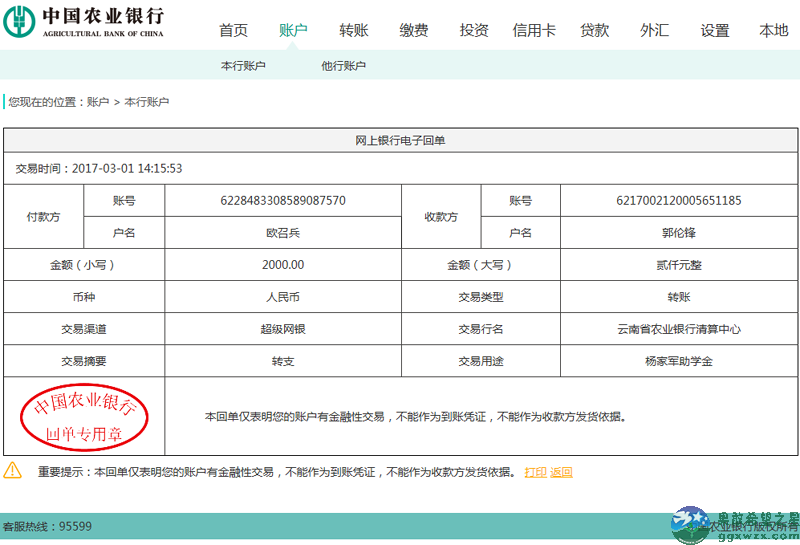
Task: Switch to the 本行账户 sub-tab
Action: [x=243, y=66]
